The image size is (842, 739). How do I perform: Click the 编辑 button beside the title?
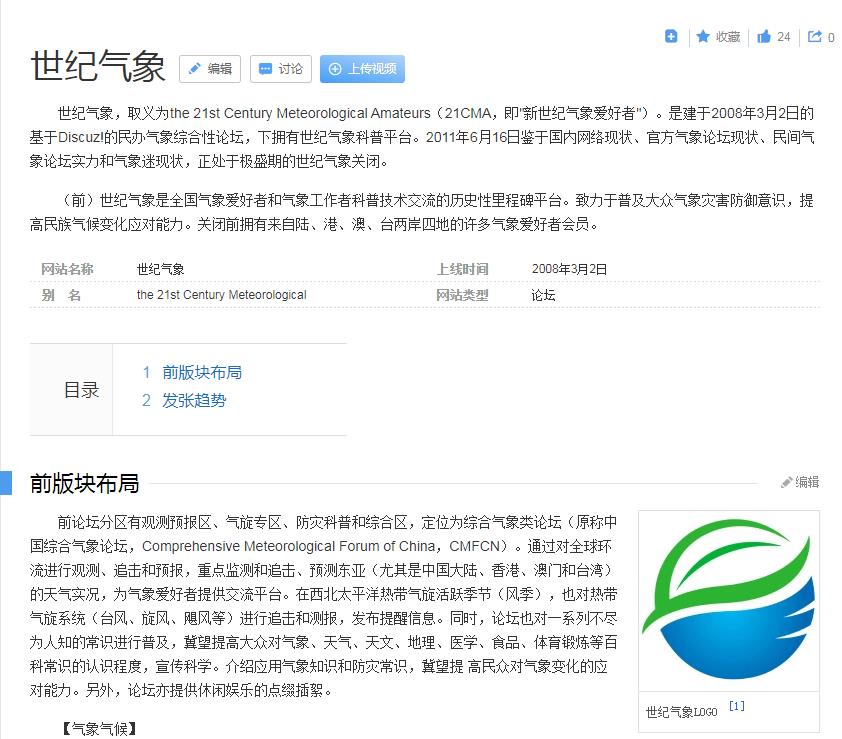pyautogui.click(x=210, y=69)
